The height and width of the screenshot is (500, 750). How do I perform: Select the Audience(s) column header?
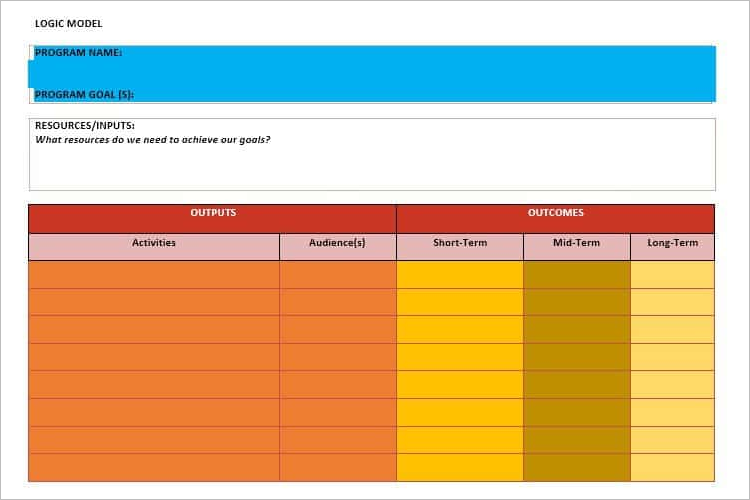pyautogui.click(x=338, y=247)
